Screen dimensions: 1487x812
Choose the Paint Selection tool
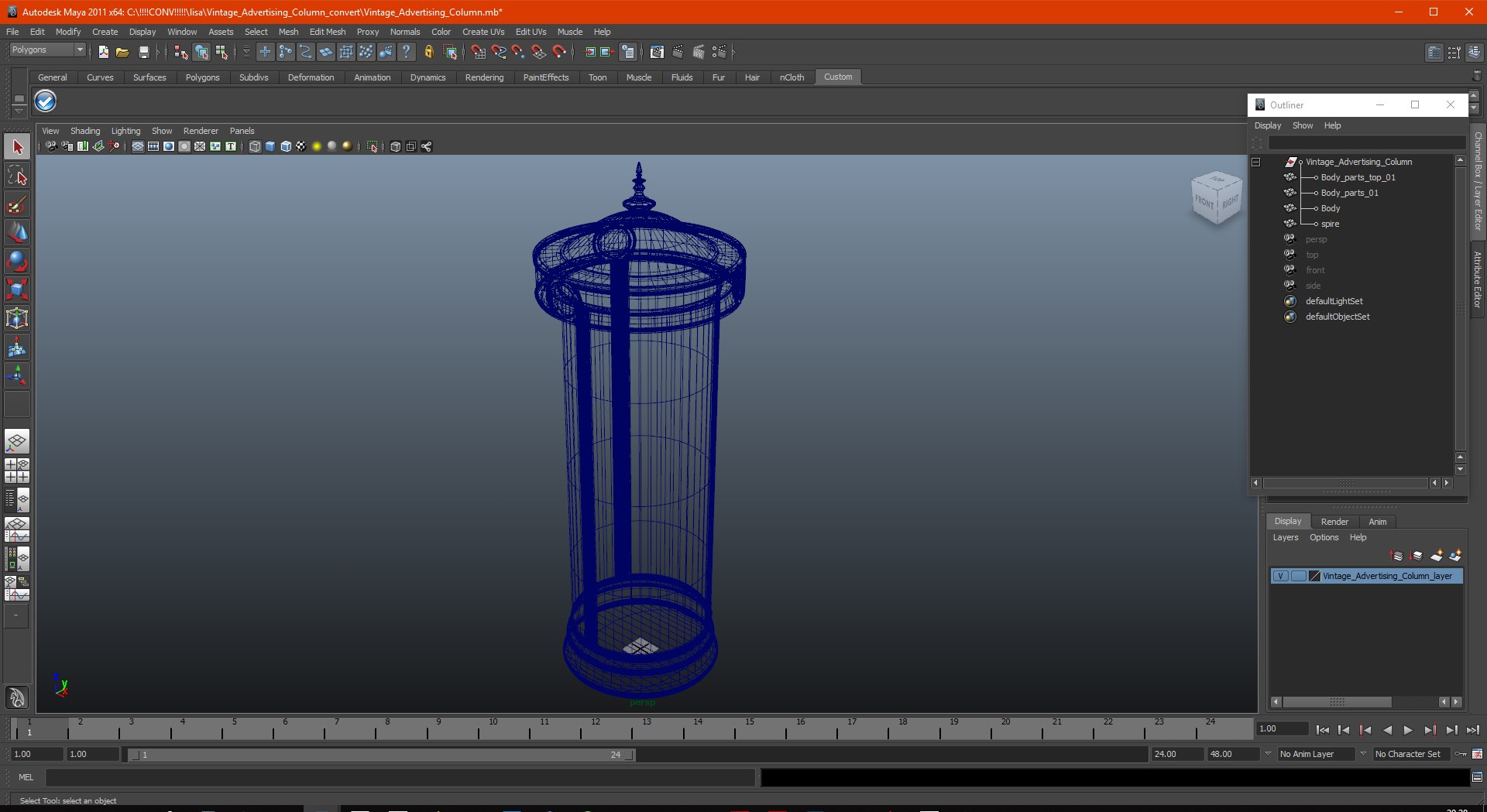coord(17,204)
